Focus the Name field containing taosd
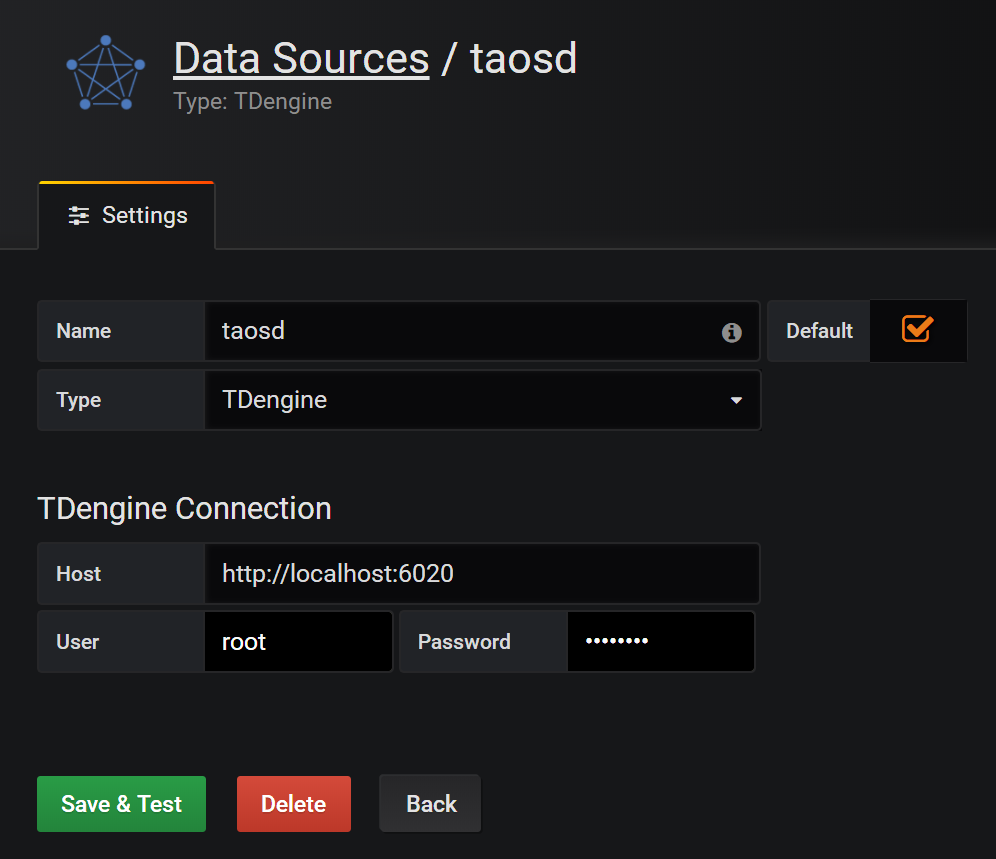 click(460, 331)
